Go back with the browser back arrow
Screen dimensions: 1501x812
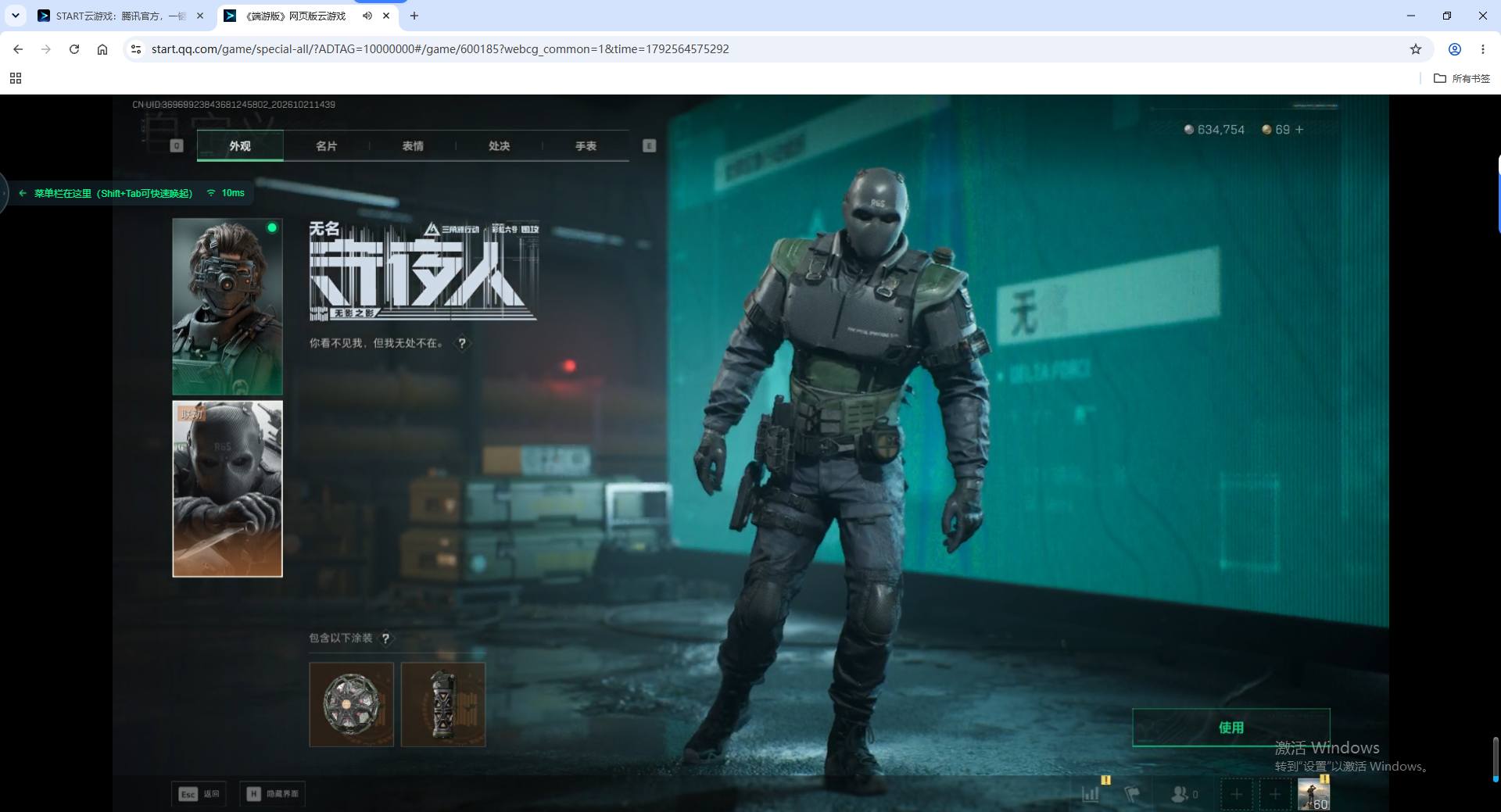pos(18,49)
